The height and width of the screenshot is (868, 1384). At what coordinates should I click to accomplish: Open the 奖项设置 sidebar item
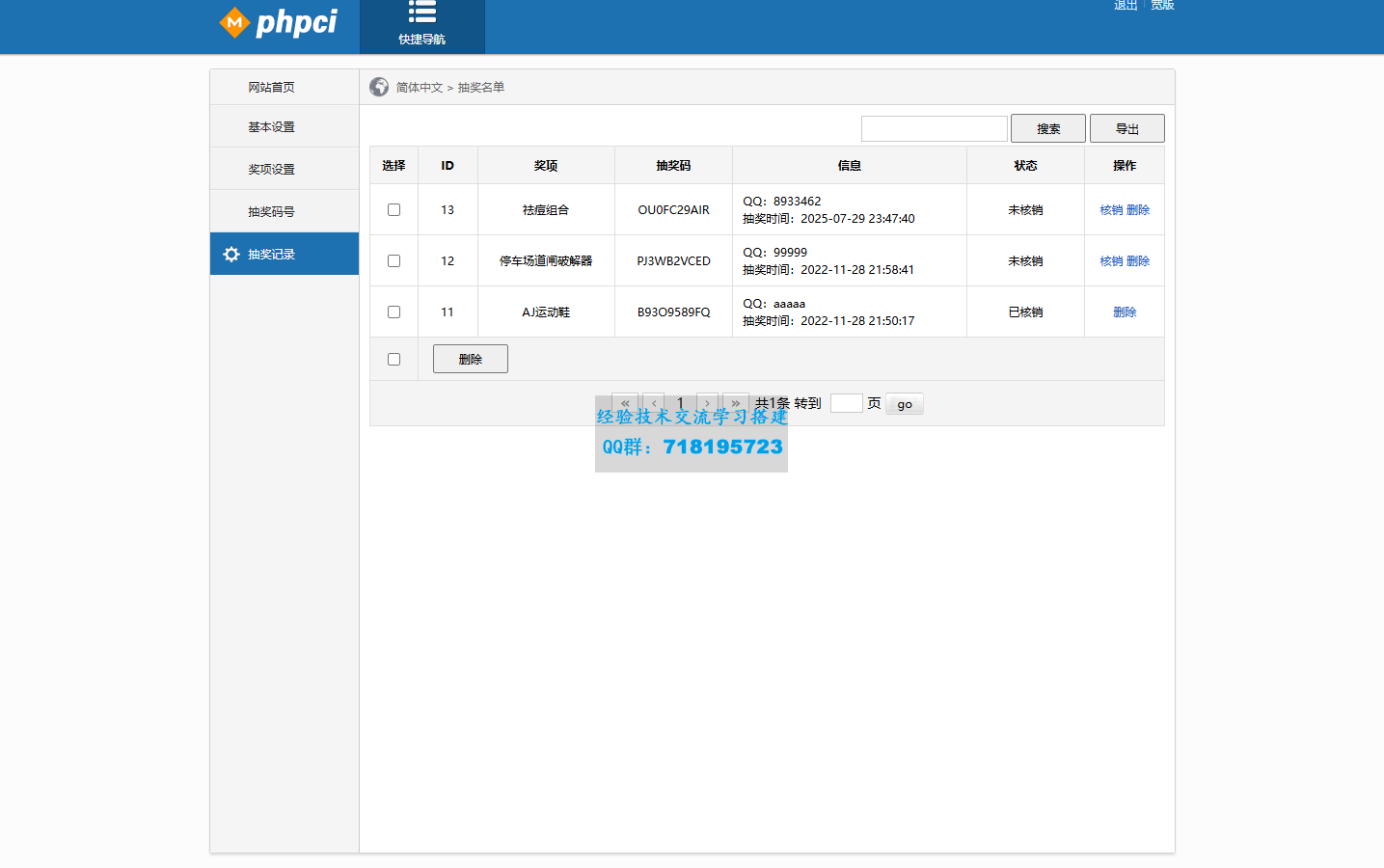pos(284,168)
